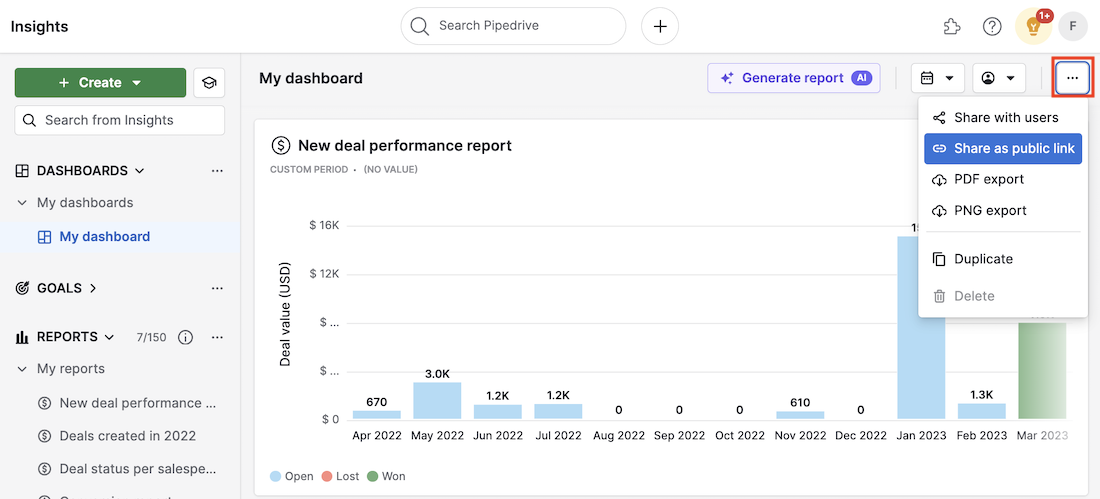The height and width of the screenshot is (499, 1100).
Task: Click the Deal status per salesperson dollar icon
Action: (45, 469)
